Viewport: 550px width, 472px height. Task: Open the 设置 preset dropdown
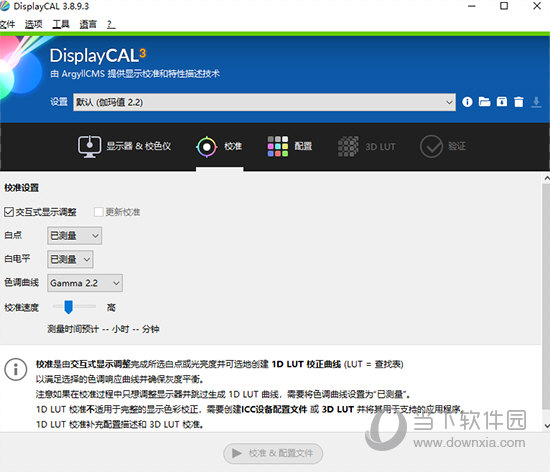[264, 102]
